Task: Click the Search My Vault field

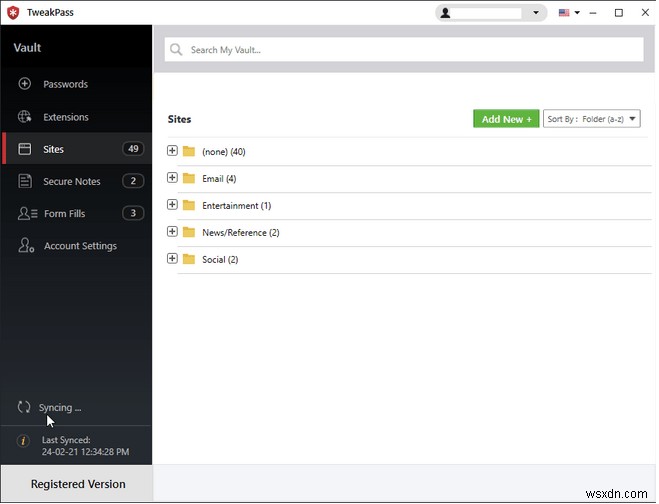Action: tap(405, 50)
